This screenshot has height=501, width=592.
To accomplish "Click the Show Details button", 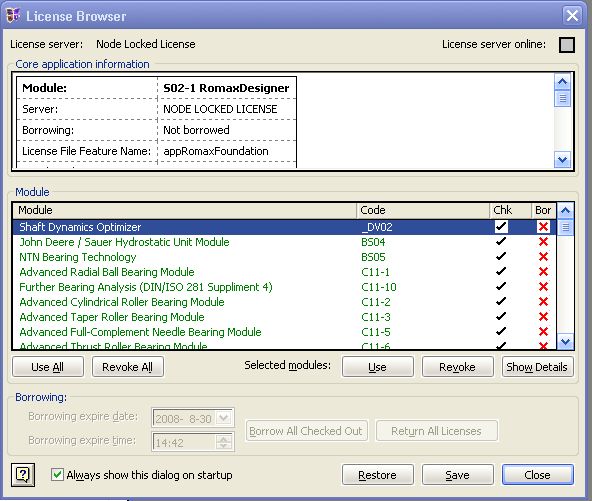I will pyautogui.click(x=537, y=367).
